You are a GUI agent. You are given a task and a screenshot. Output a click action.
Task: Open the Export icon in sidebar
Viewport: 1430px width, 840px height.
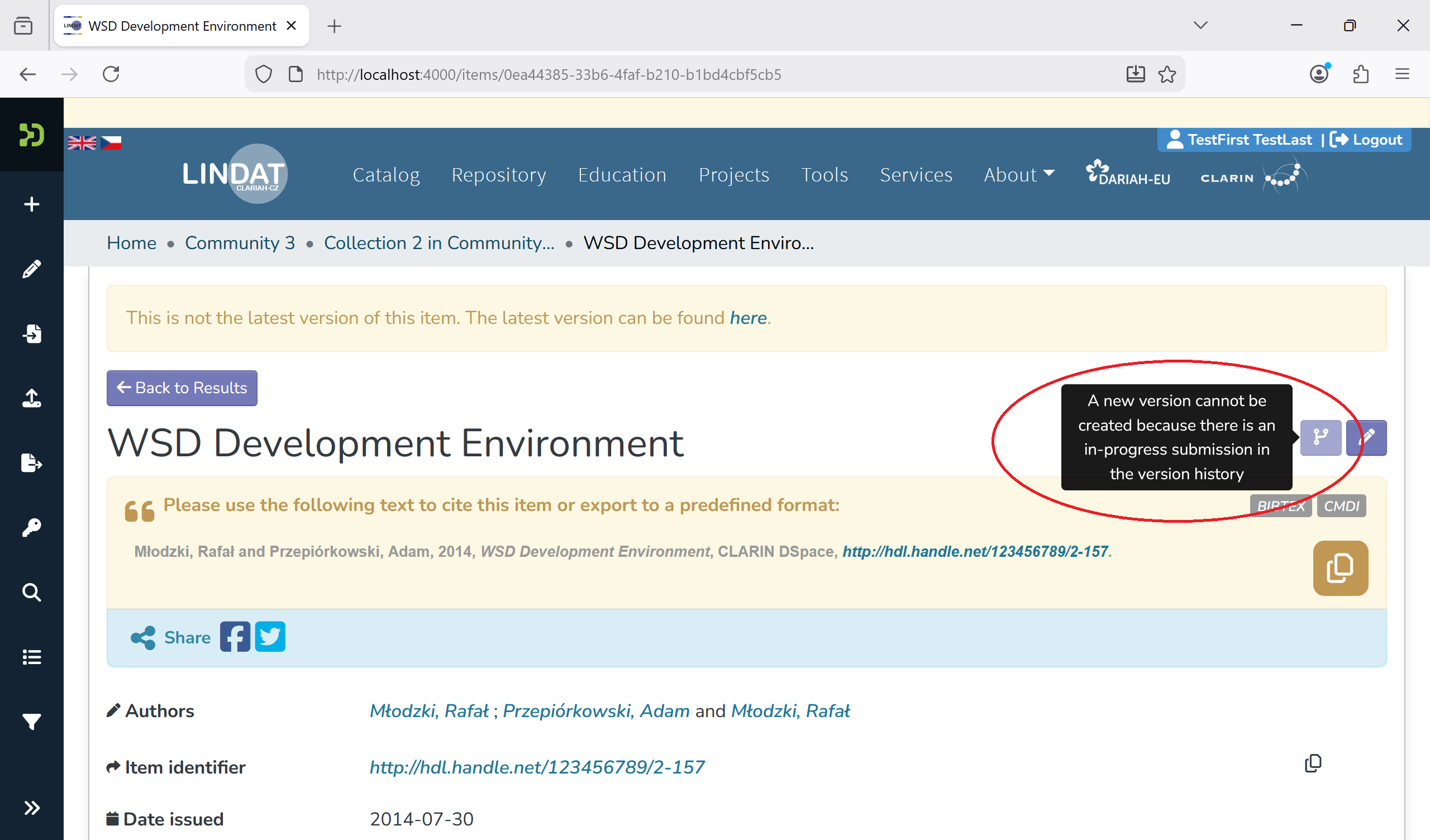32,463
